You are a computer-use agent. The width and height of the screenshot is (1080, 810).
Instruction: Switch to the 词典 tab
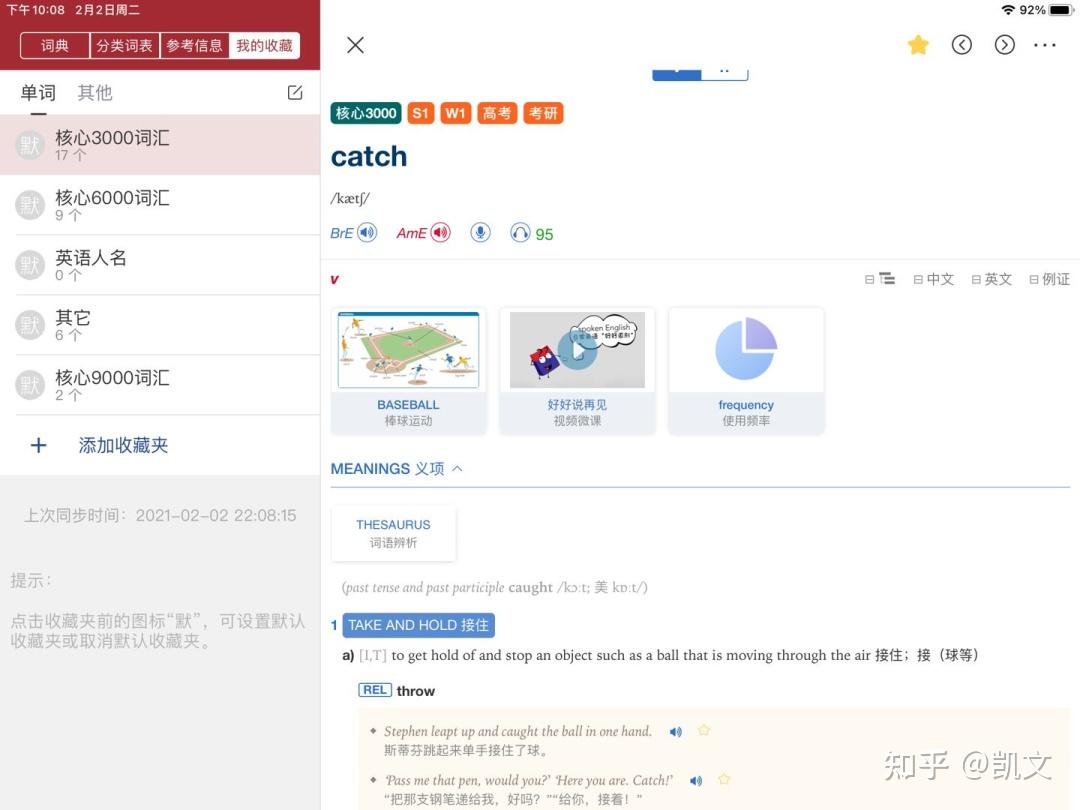55,45
